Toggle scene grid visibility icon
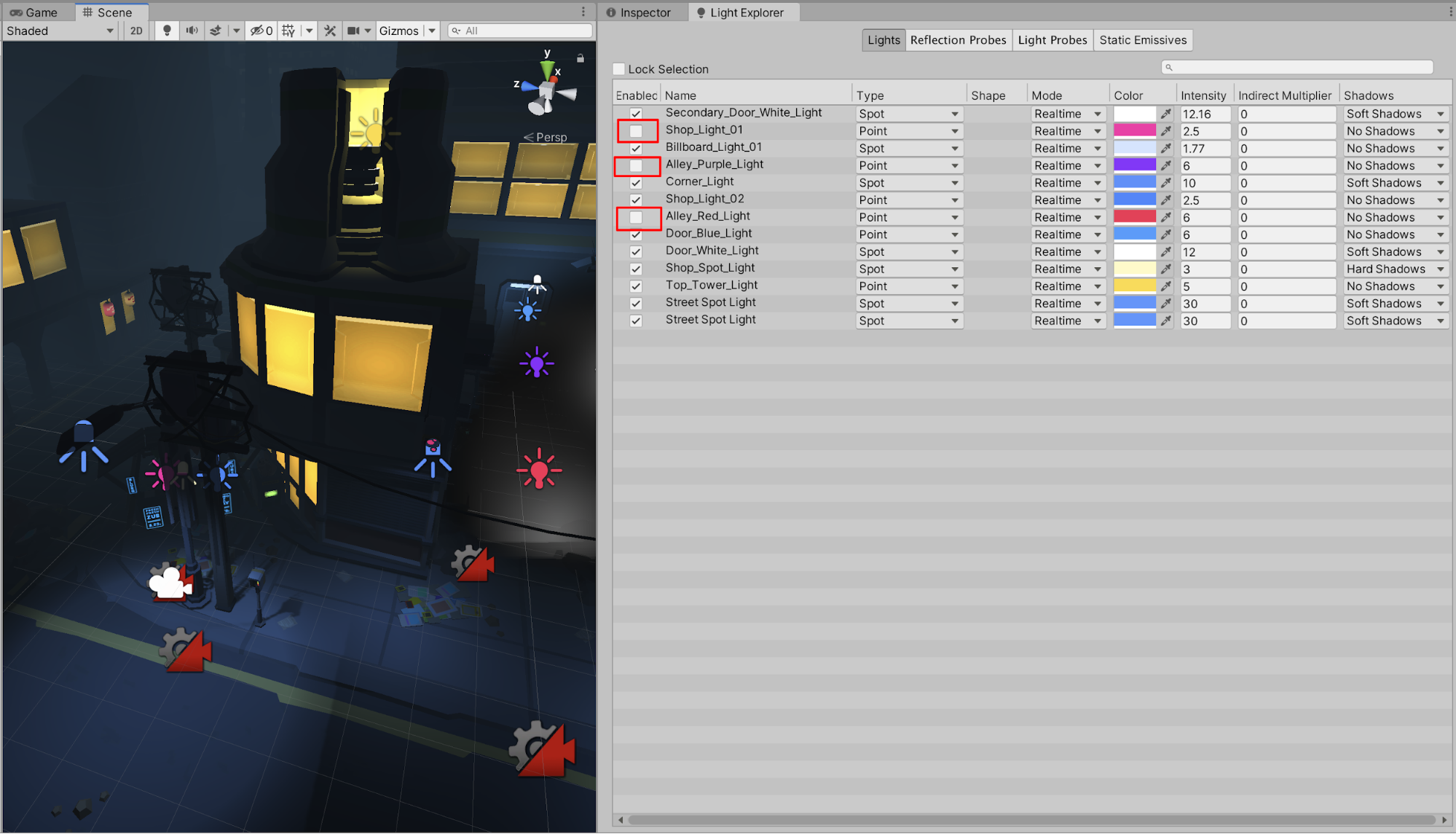This screenshot has height=834, width=1456. [288, 31]
